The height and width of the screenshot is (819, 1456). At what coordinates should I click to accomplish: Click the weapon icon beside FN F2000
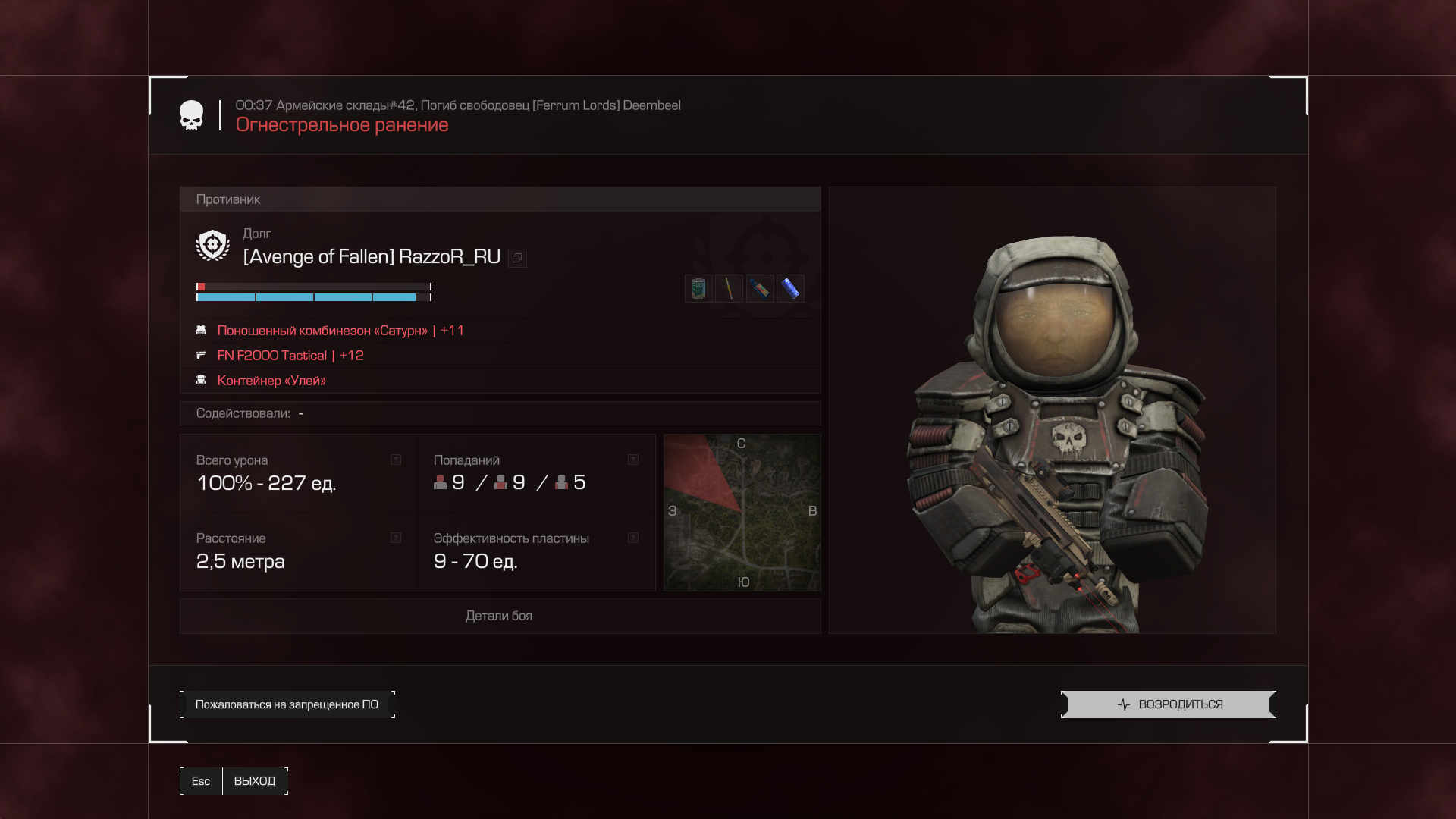(201, 355)
